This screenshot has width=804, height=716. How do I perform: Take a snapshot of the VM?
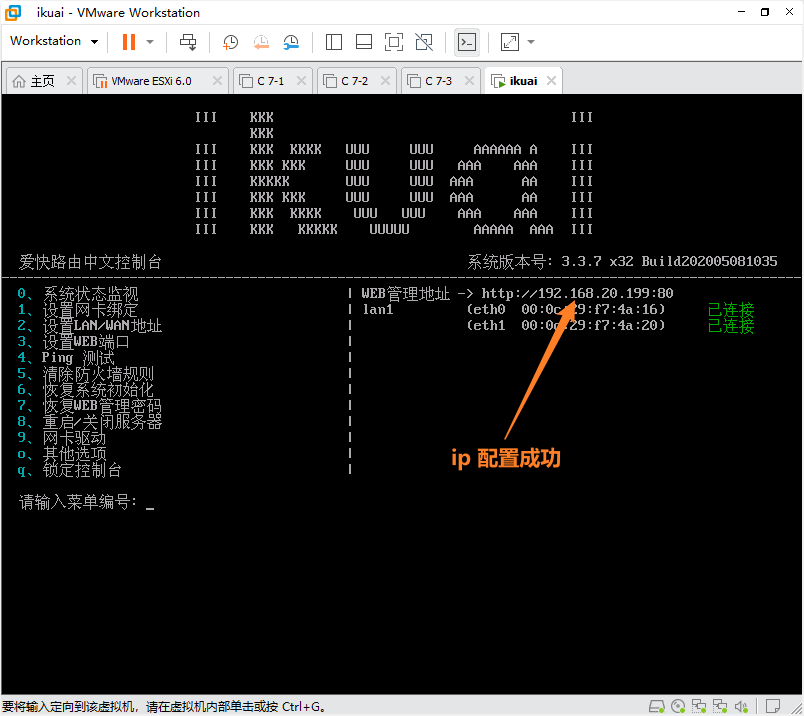point(230,42)
